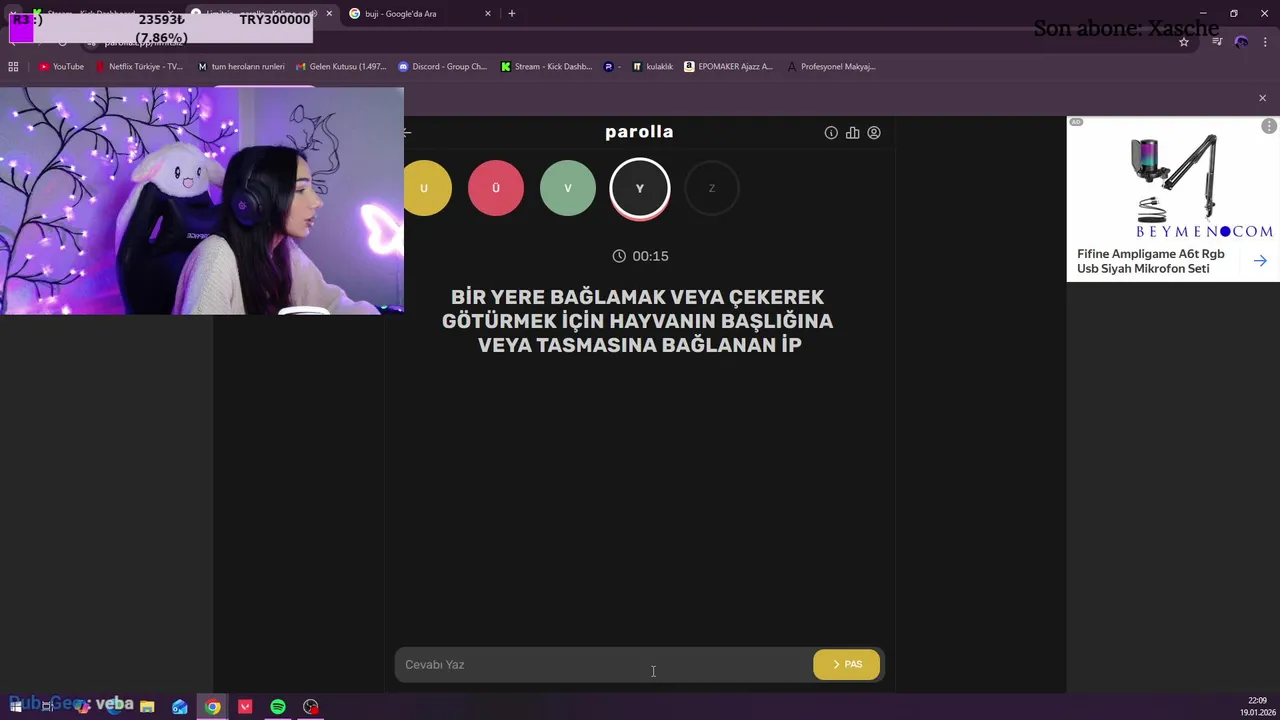This screenshot has height=720, width=1280.
Task: Select the green letter V circle
Action: point(568,188)
